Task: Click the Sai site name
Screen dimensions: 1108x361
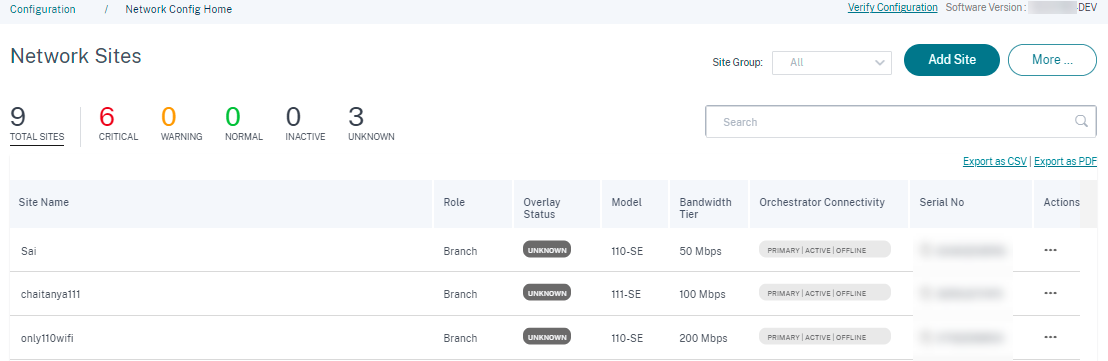Action: tap(28, 251)
